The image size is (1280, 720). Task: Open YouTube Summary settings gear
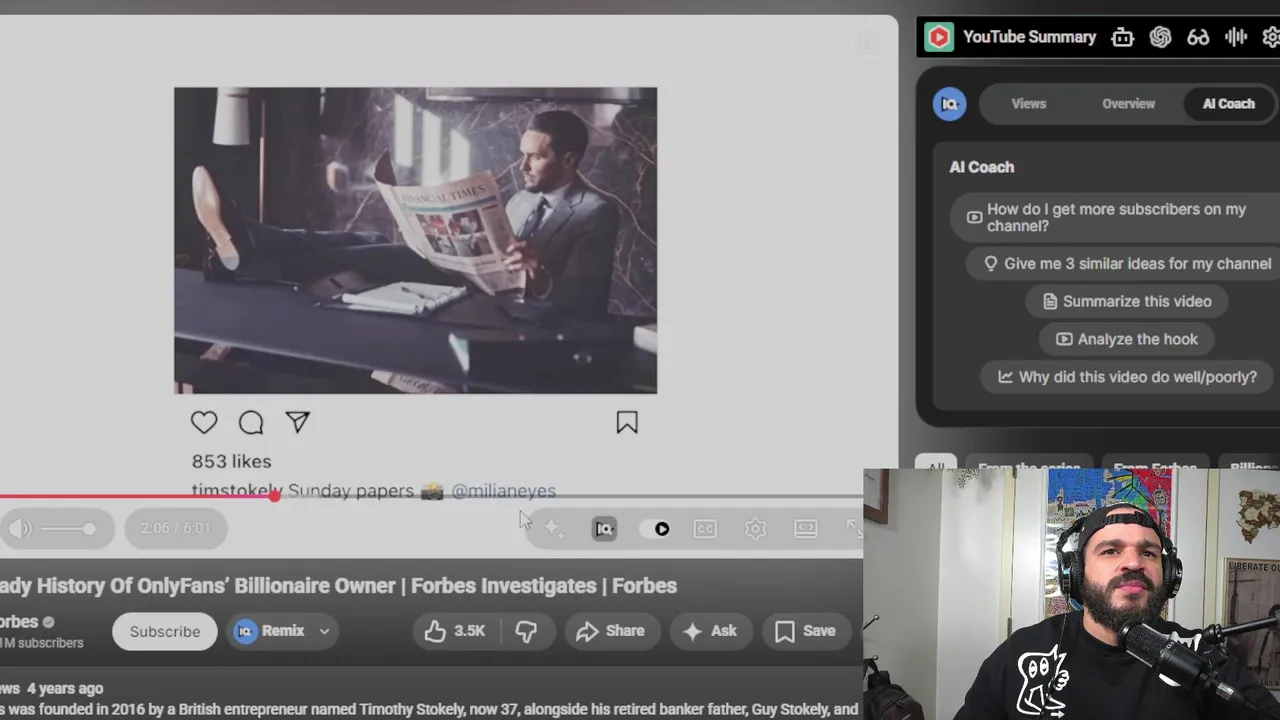coord(1271,37)
